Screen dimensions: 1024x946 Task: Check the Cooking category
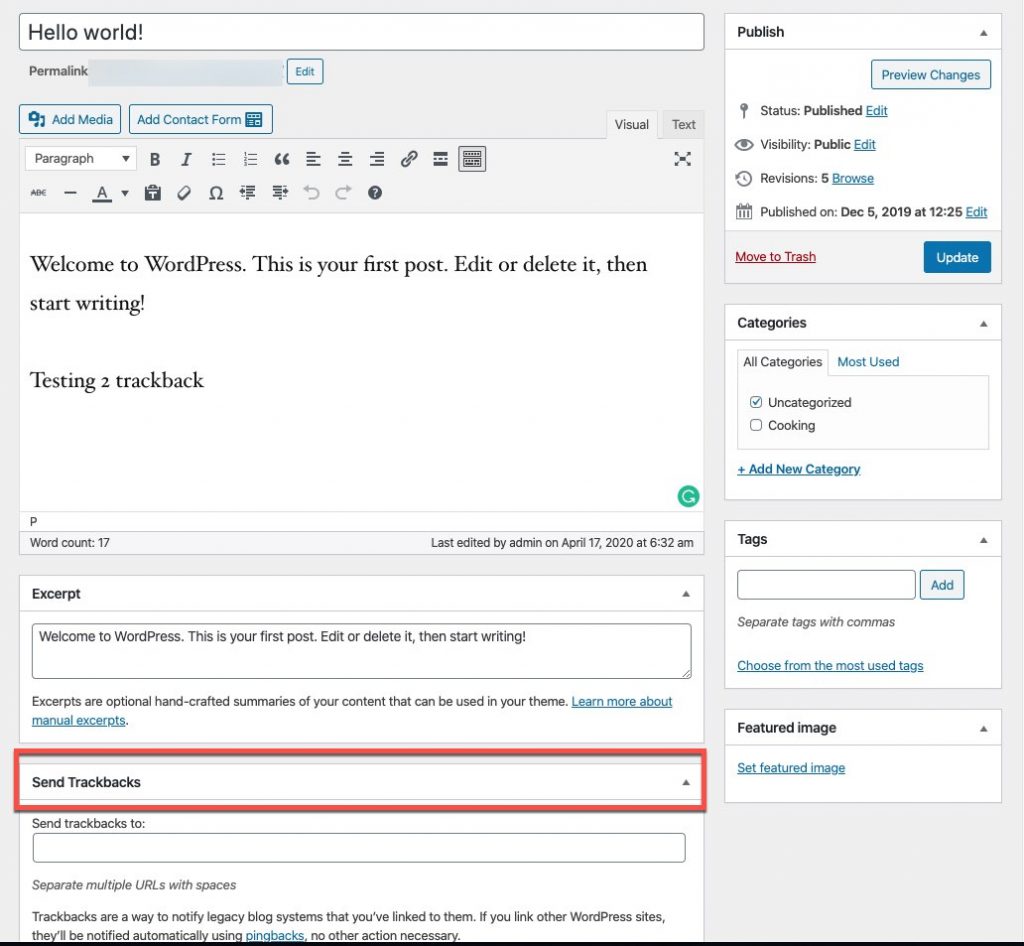(756, 425)
